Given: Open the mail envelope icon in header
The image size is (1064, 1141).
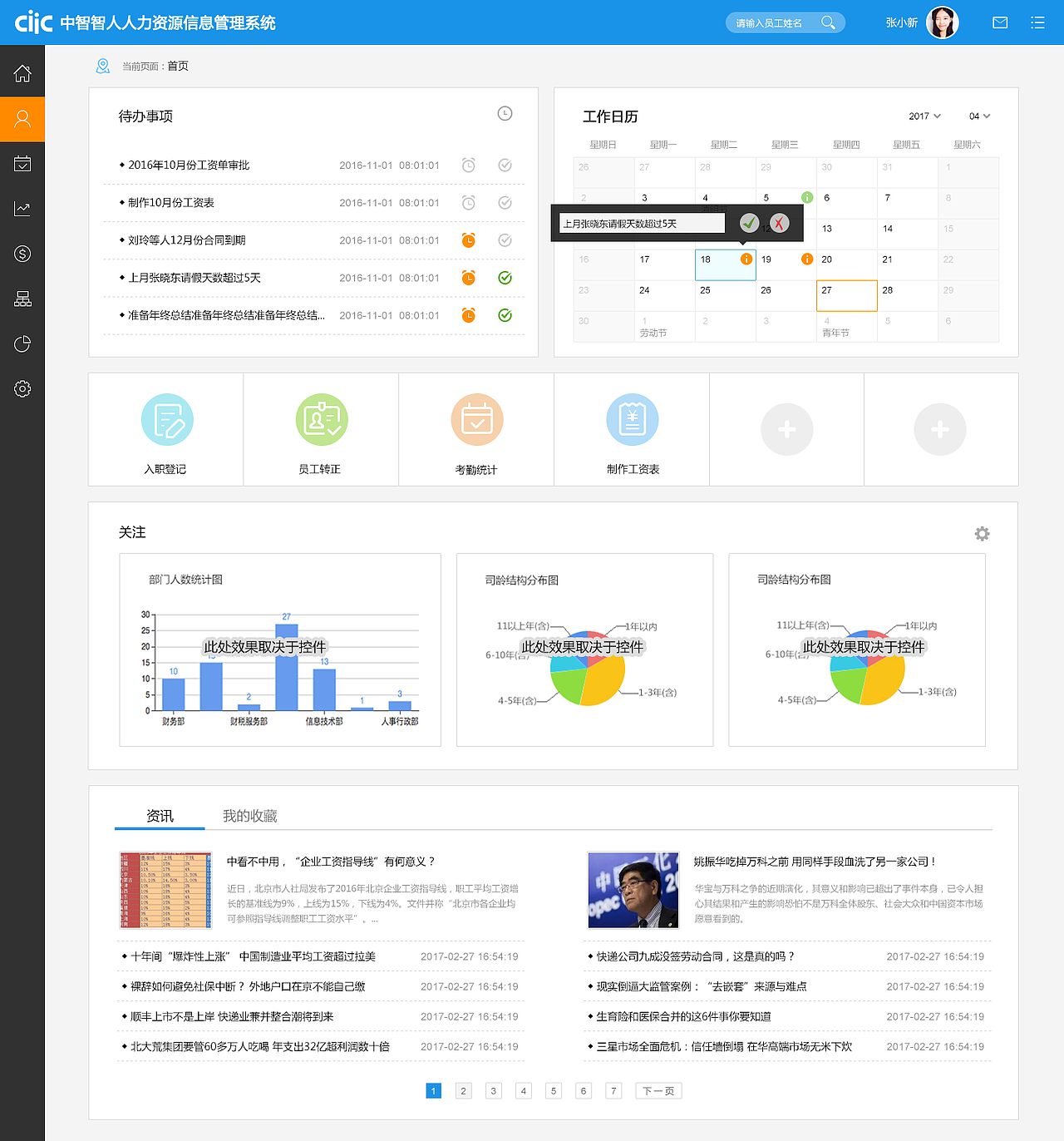Looking at the screenshot, I should point(1000,22).
